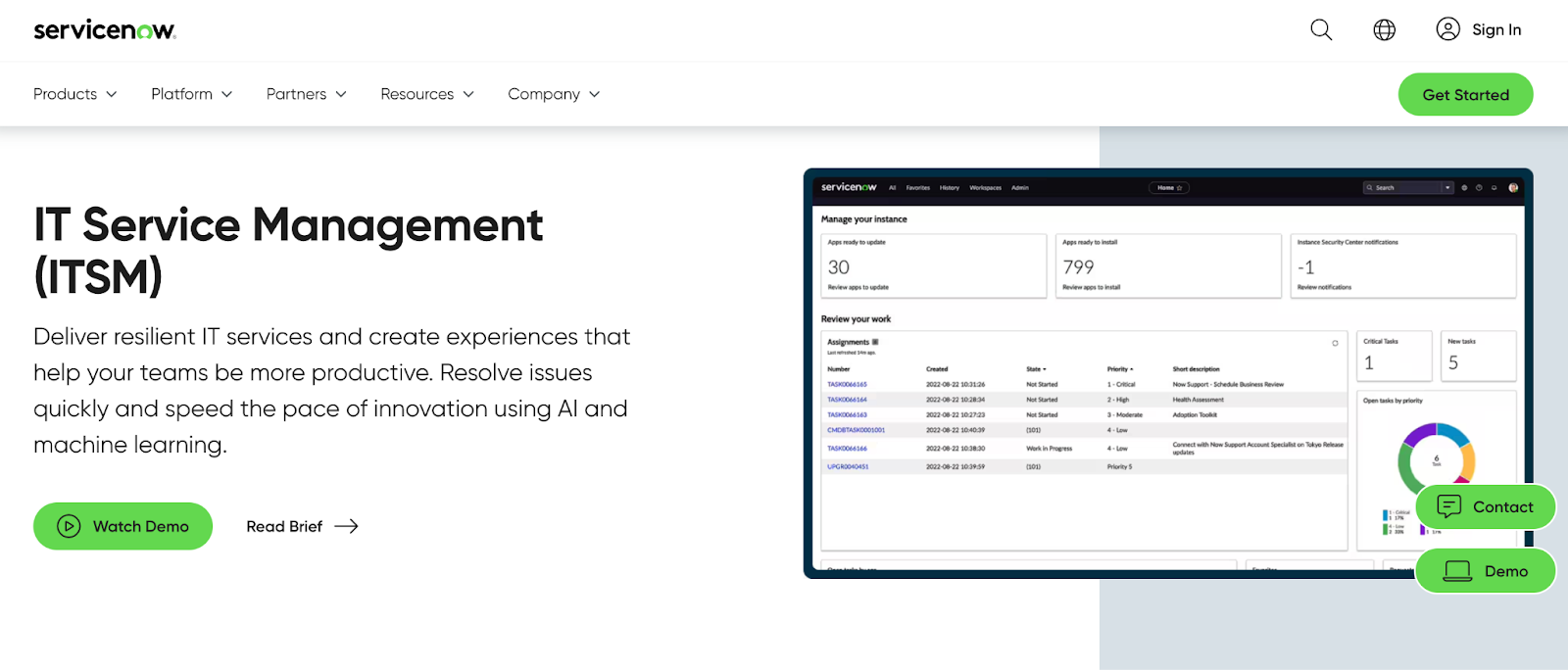This screenshot has width=1568, height=670.
Task: Open the dashboard search dropdown arrow
Action: click(x=1446, y=188)
